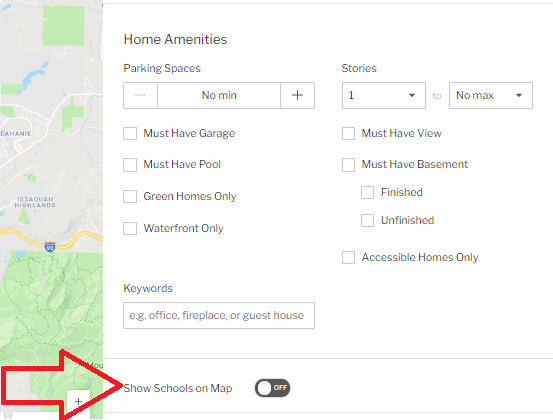Open the minimum Stories dropdown showing 1
The width and height of the screenshot is (553, 420).
(384, 96)
